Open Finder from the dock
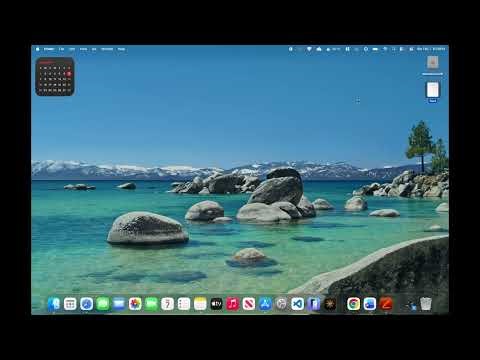The height and width of the screenshot is (360, 480). [54, 304]
